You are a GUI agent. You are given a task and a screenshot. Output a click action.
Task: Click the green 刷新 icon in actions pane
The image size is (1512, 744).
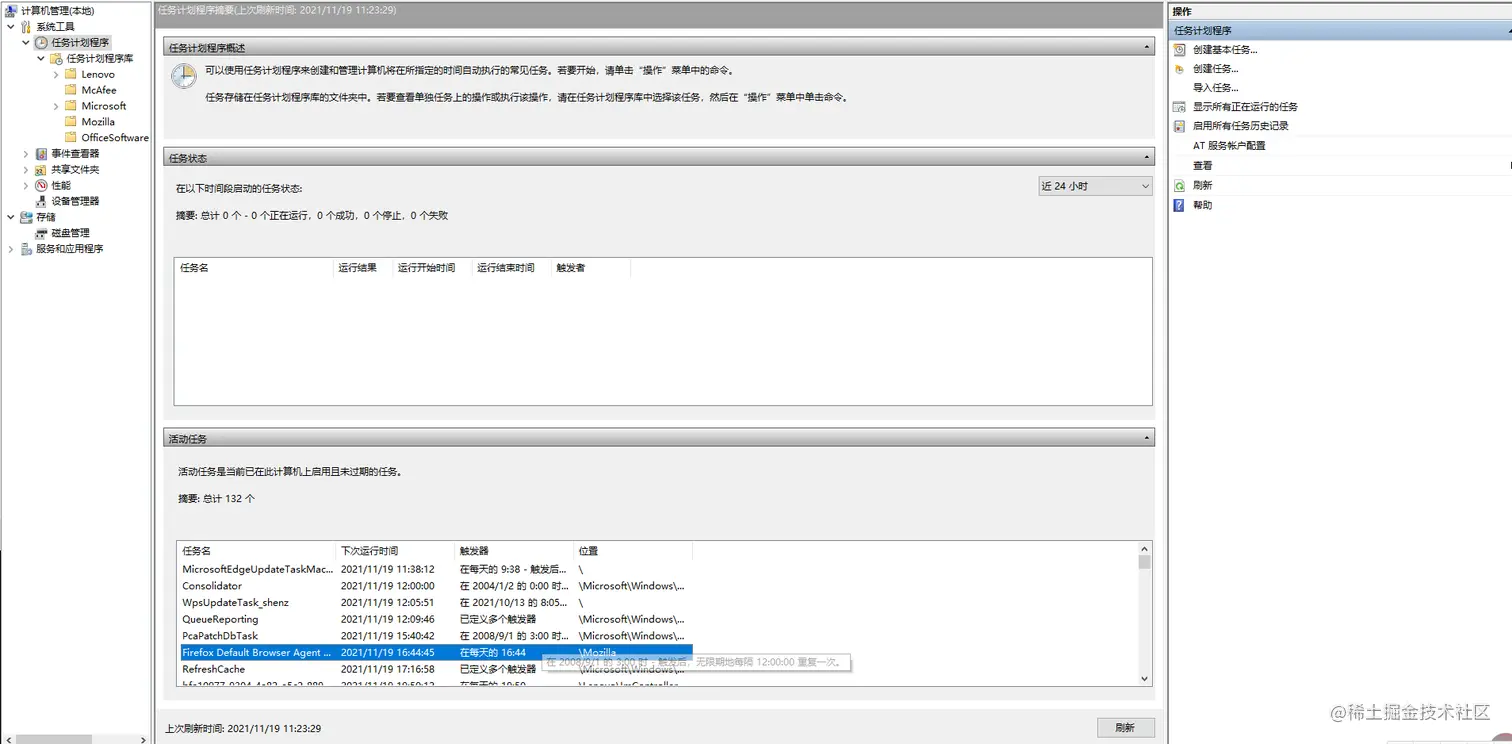coord(1180,186)
